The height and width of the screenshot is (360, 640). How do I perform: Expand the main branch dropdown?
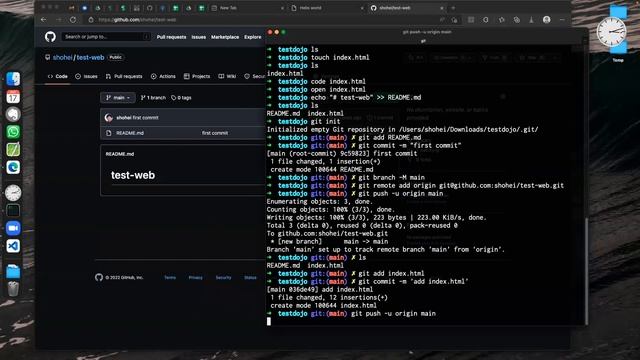118,98
